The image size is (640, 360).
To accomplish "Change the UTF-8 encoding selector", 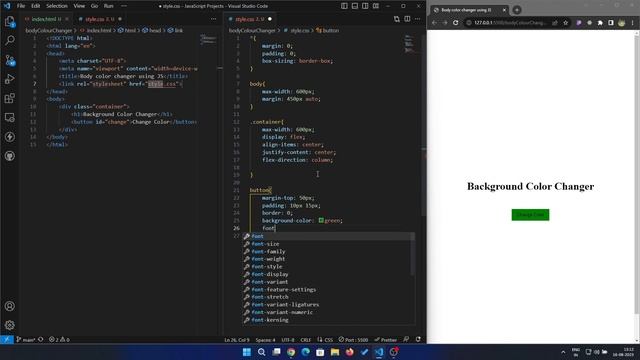I will coord(288,340).
